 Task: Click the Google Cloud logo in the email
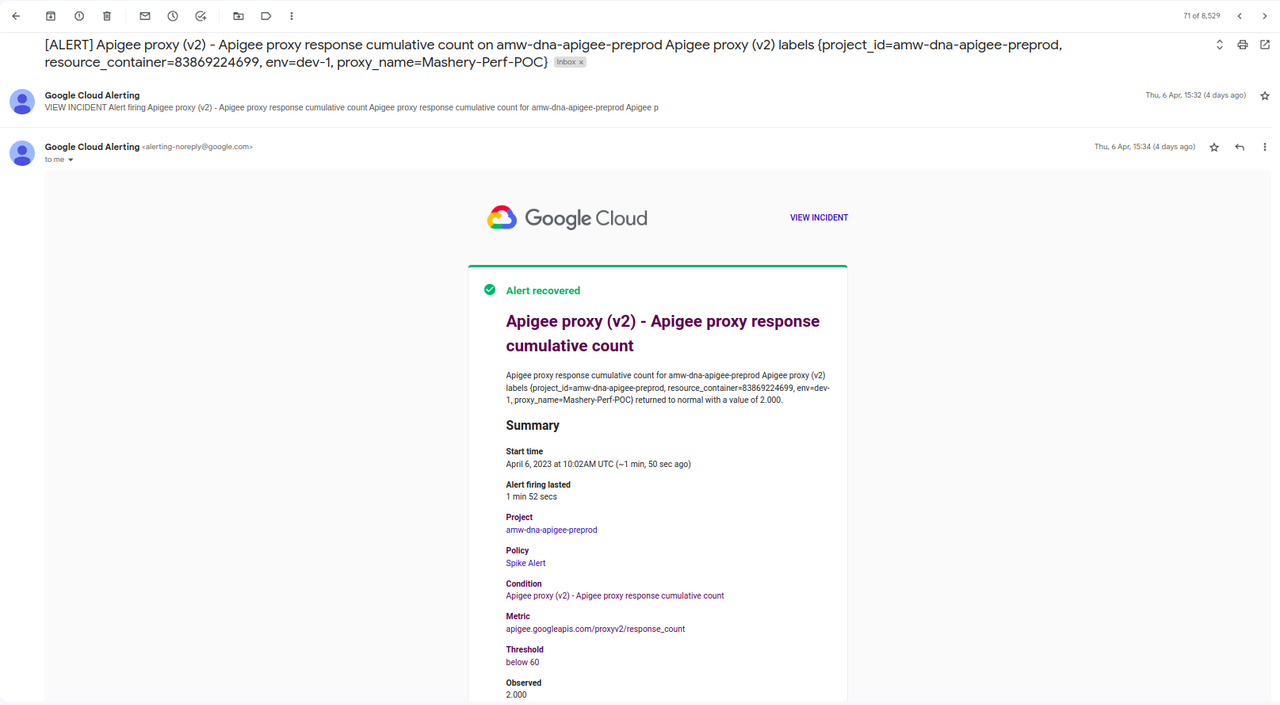(567, 218)
